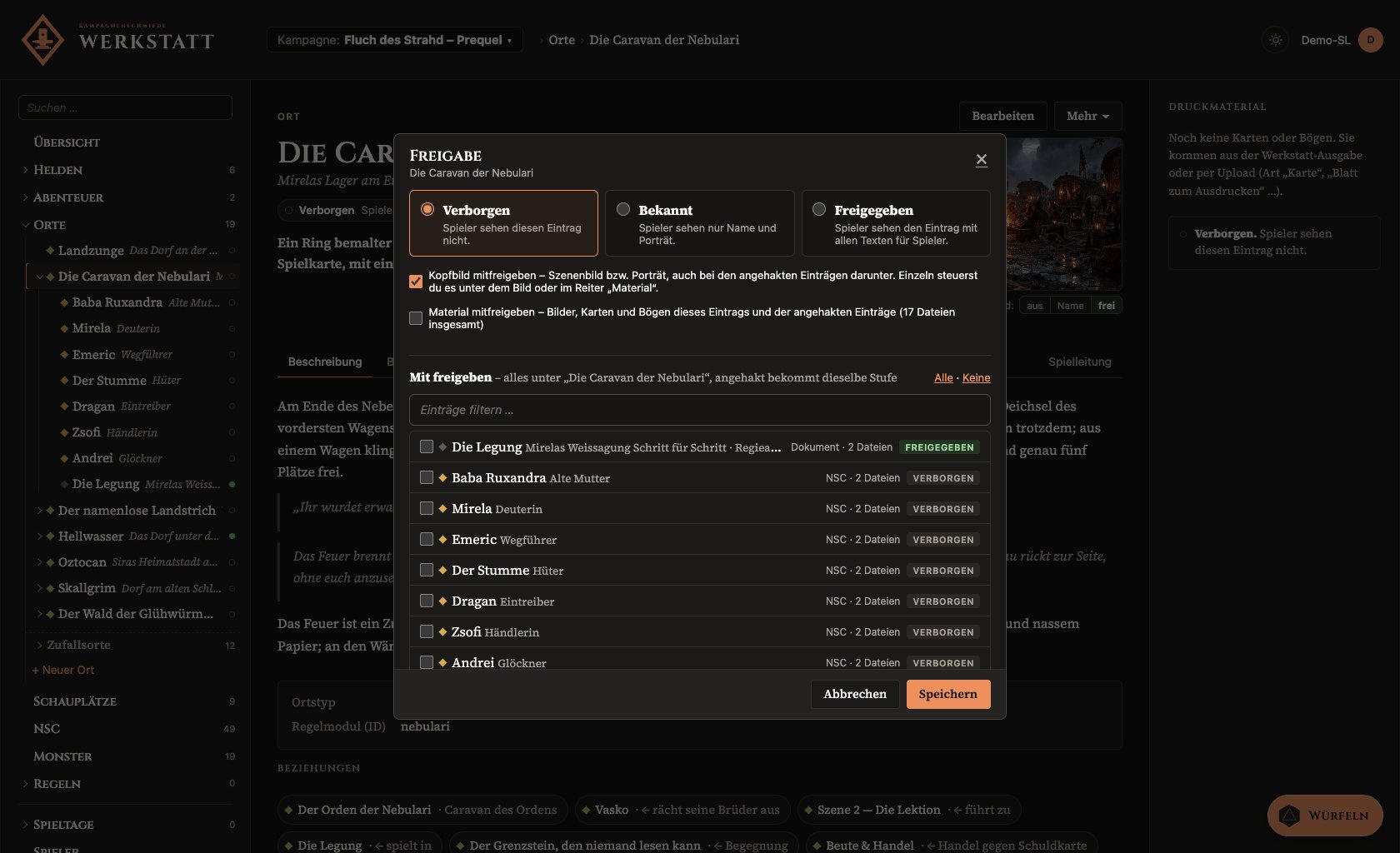The height and width of the screenshot is (853, 1400).
Task: Click diamond icon beside Der Stumme in dialog list
Action: tap(442, 571)
